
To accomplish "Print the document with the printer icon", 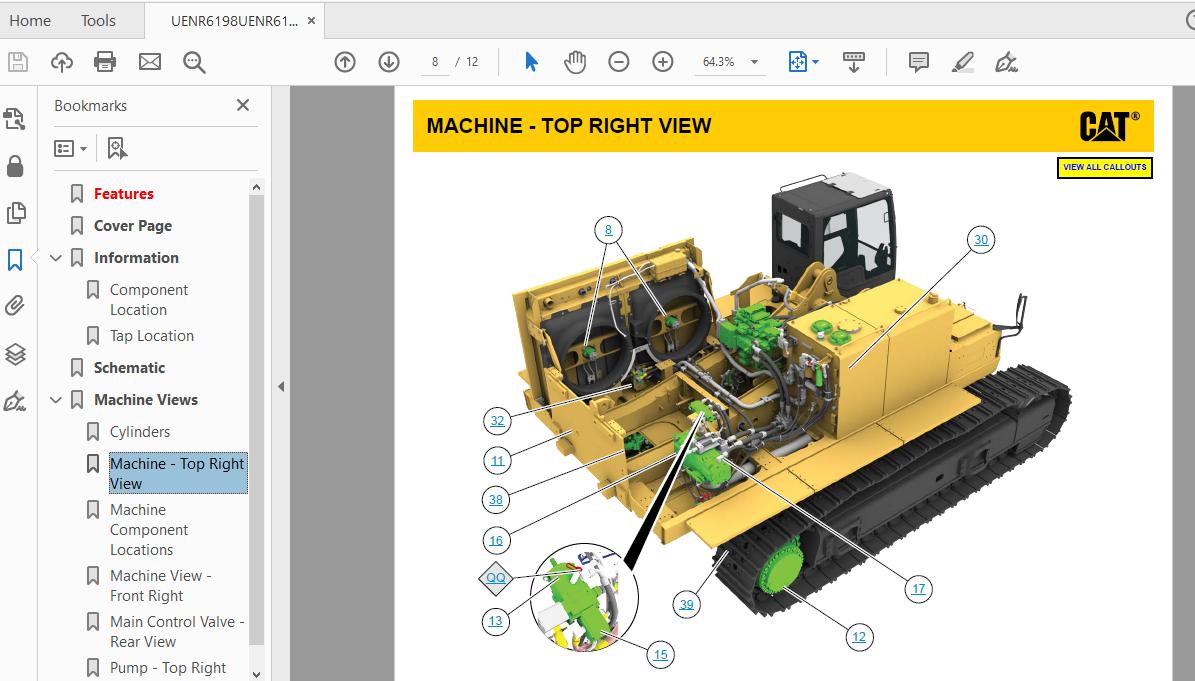I will (105, 62).
